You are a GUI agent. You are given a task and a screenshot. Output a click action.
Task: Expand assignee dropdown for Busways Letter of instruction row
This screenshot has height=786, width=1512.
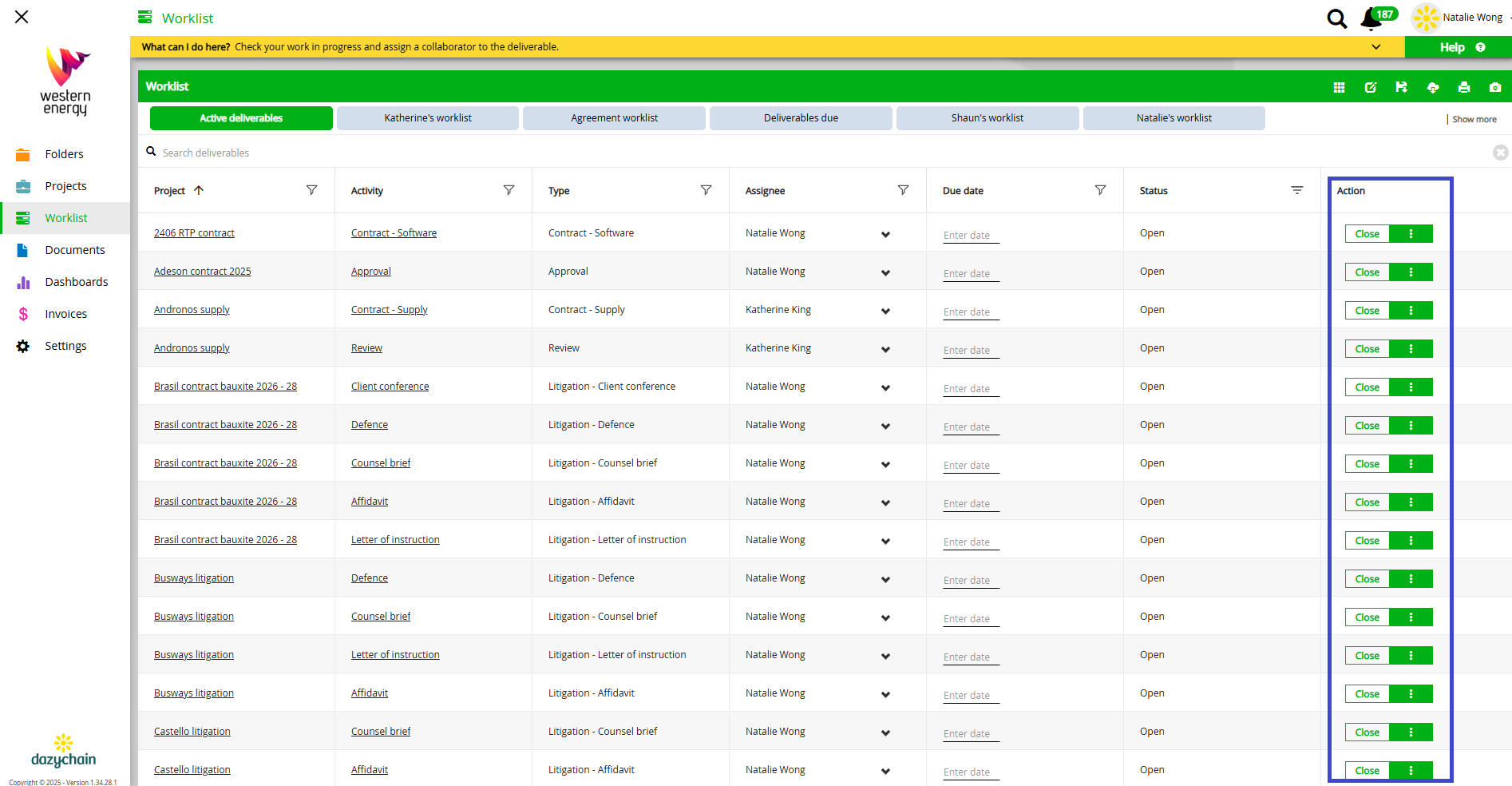tap(885, 656)
